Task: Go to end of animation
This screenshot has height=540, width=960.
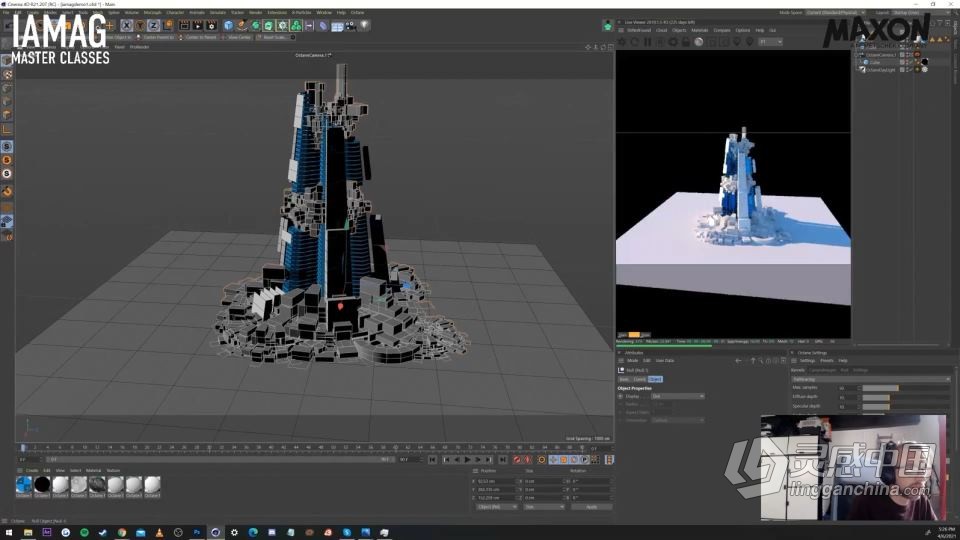Action: pyautogui.click(x=503, y=460)
